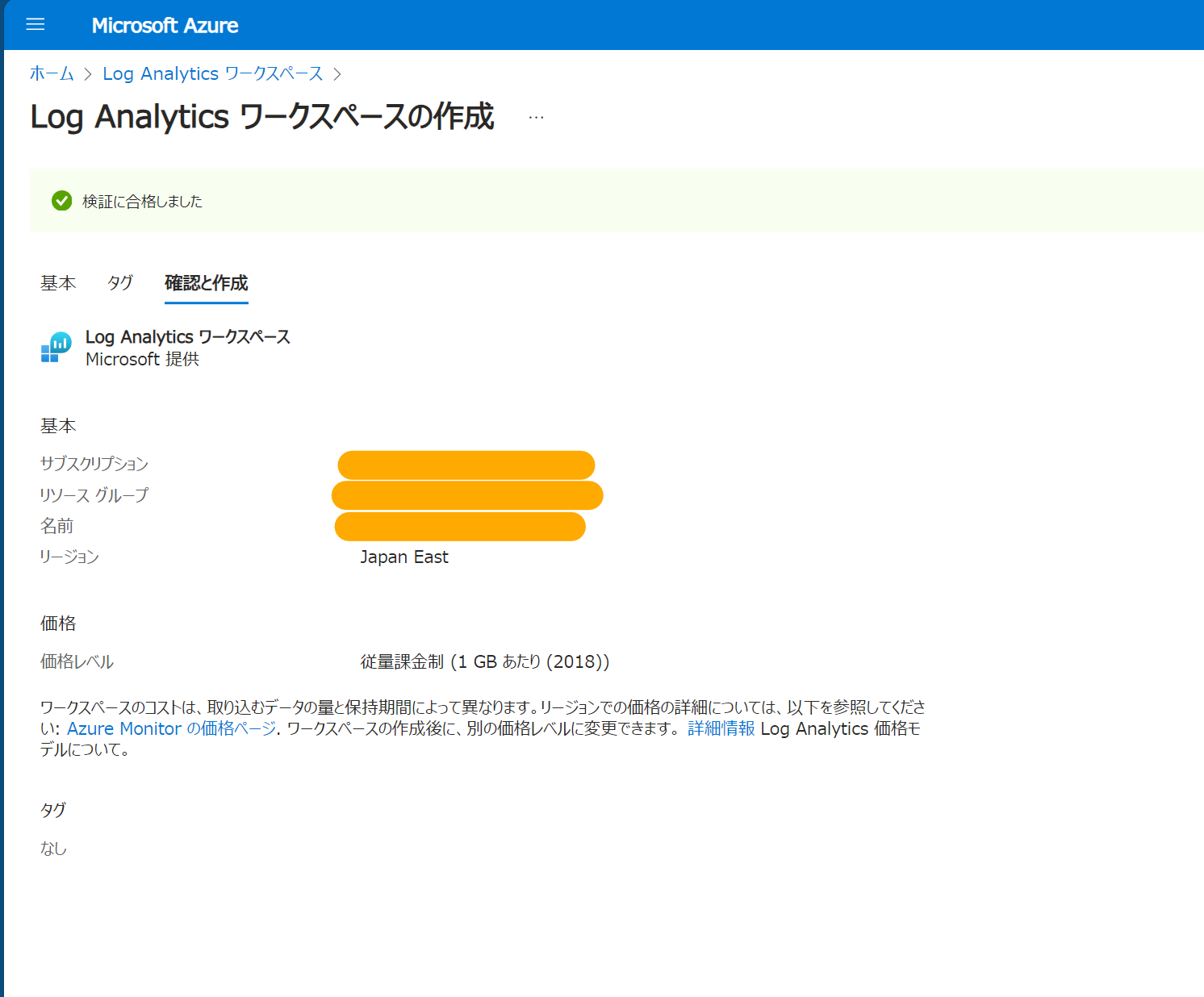Screen dimensions: 1204x997
Task: Click the Microsoft Azure logo
Action: [x=165, y=25]
